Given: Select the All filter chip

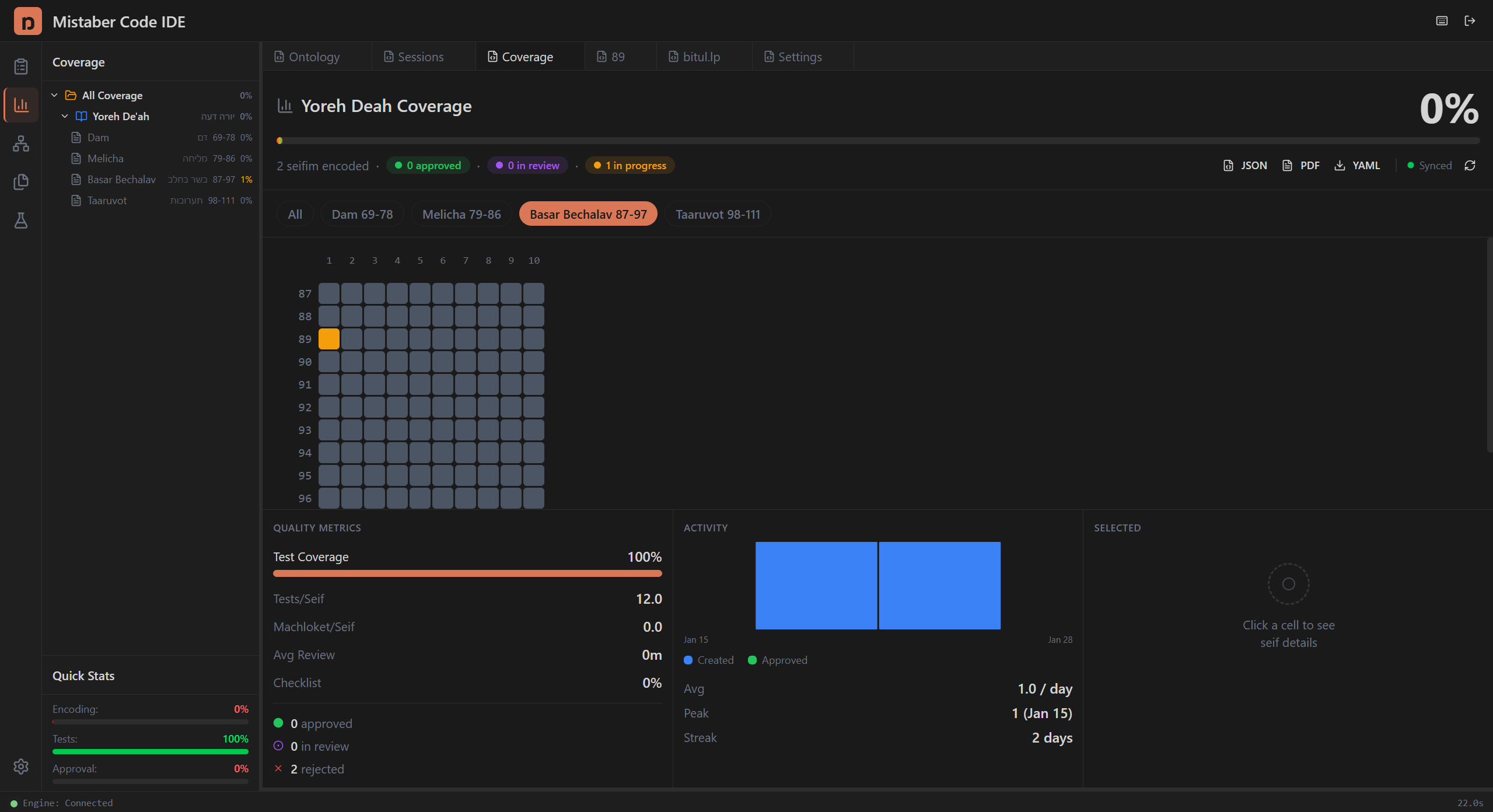Looking at the screenshot, I should click(x=295, y=213).
